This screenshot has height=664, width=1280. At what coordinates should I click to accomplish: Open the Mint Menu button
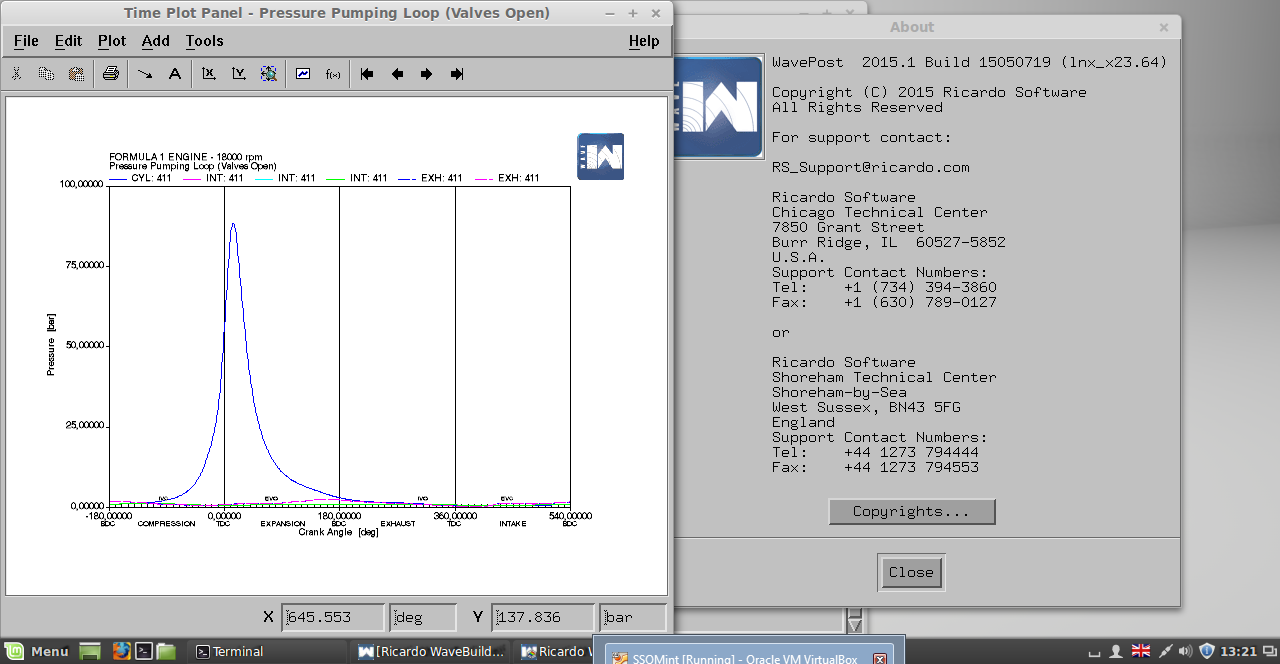[36, 651]
